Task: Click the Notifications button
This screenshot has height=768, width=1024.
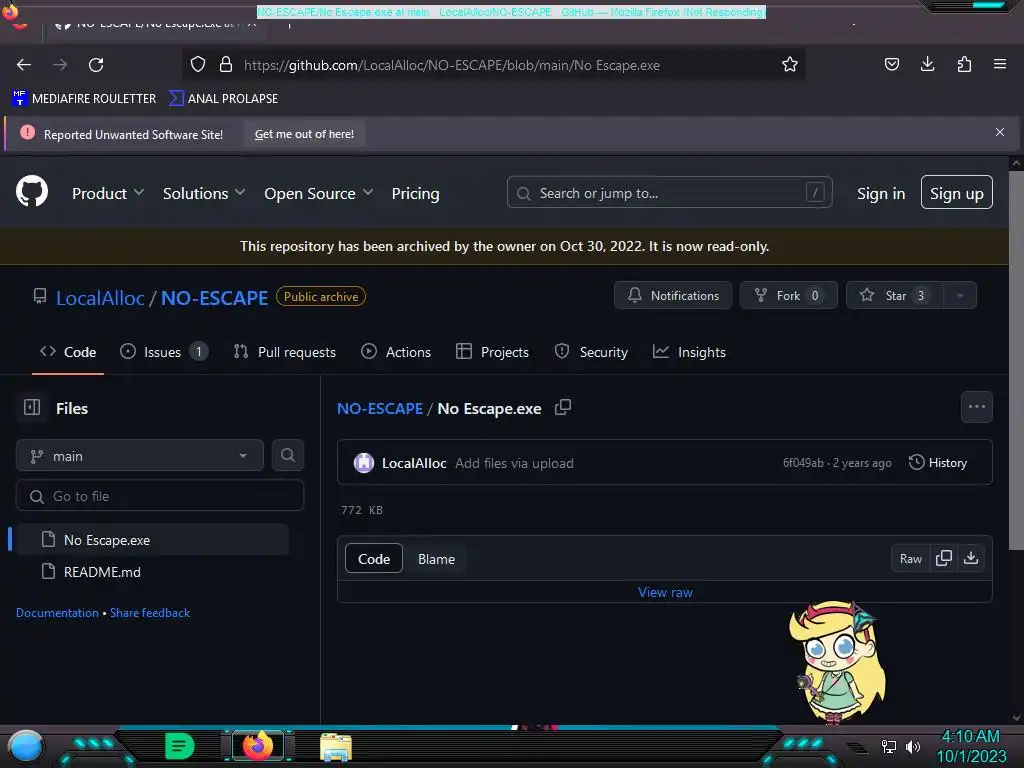Action: tap(673, 296)
